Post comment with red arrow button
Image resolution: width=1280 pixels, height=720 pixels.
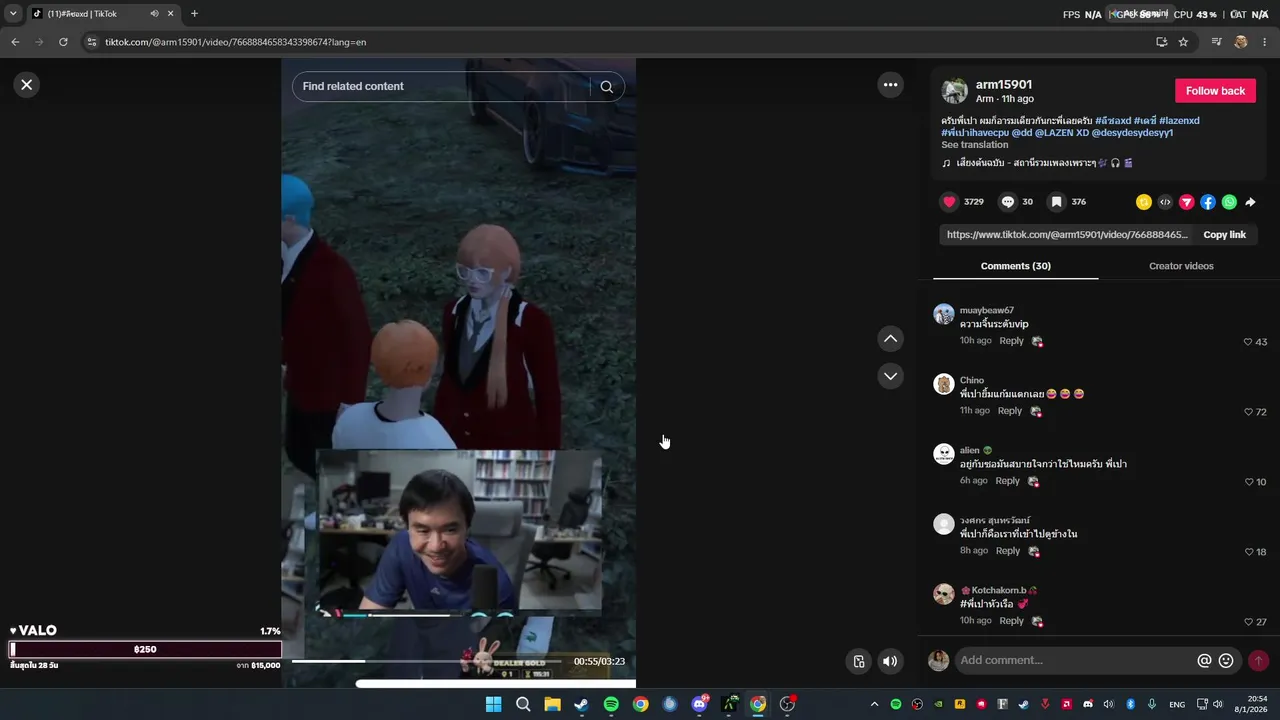1258,661
